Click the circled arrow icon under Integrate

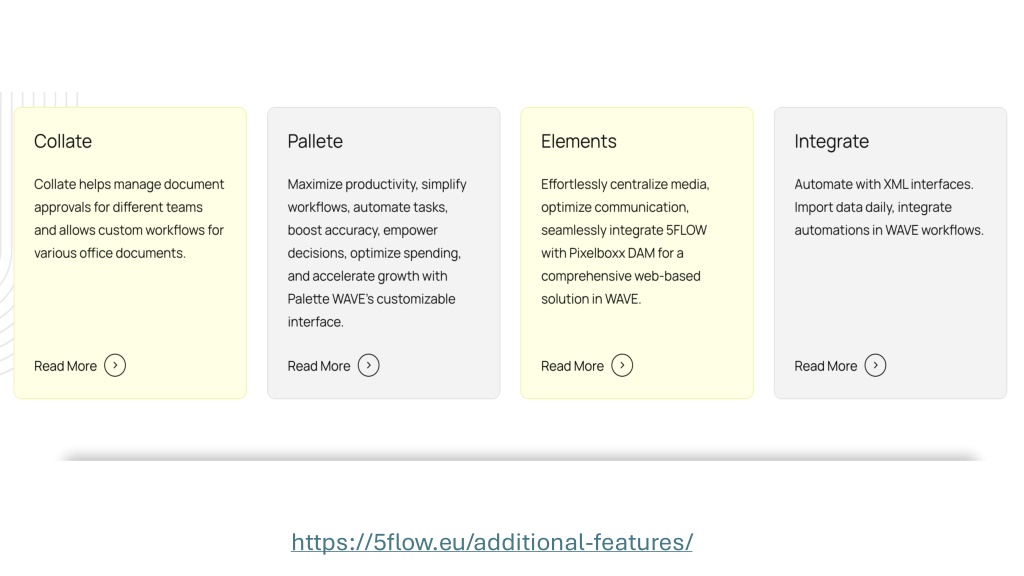[875, 365]
